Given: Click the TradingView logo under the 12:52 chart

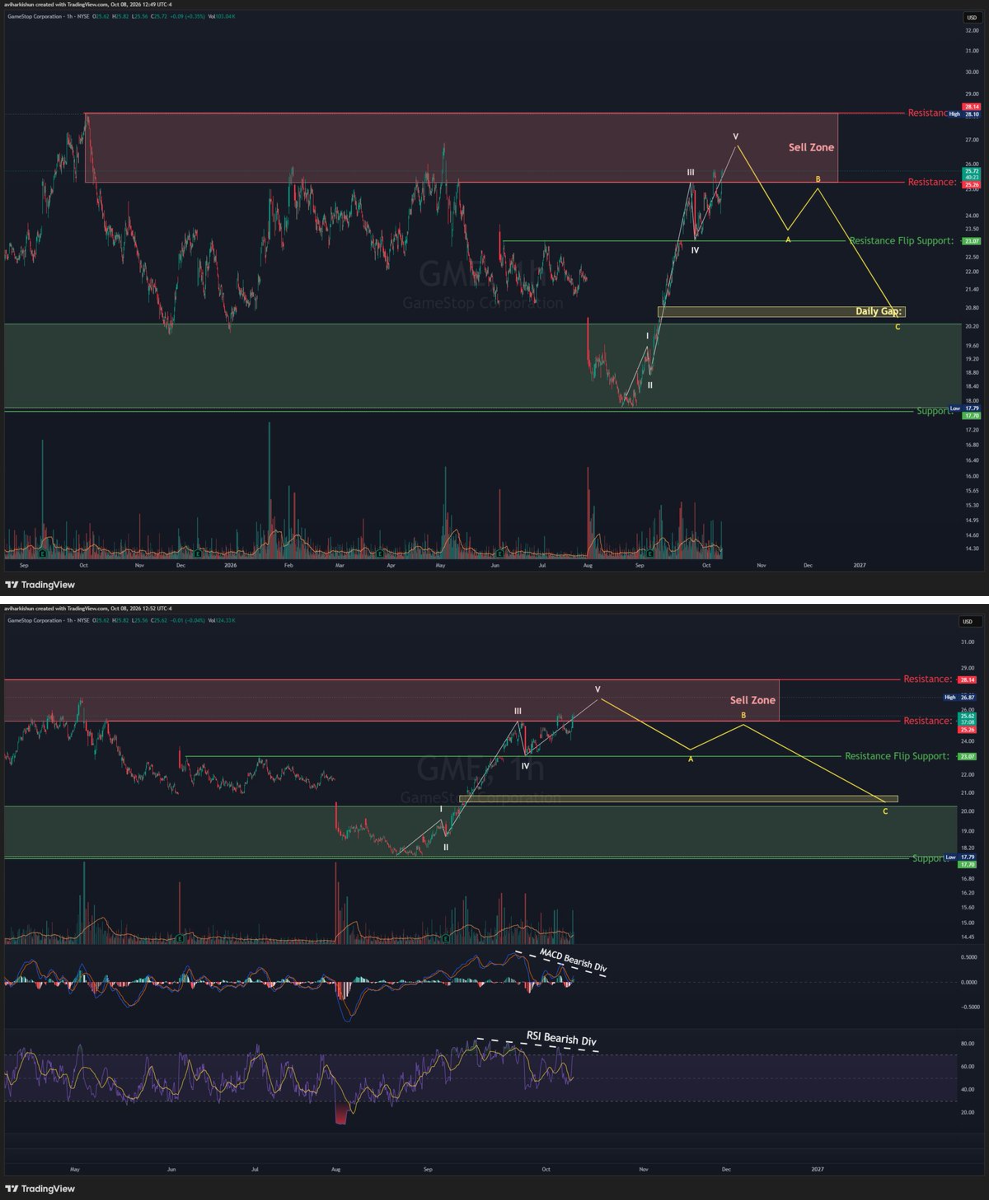Looking at the screenshot, I should pos(40,1189).
